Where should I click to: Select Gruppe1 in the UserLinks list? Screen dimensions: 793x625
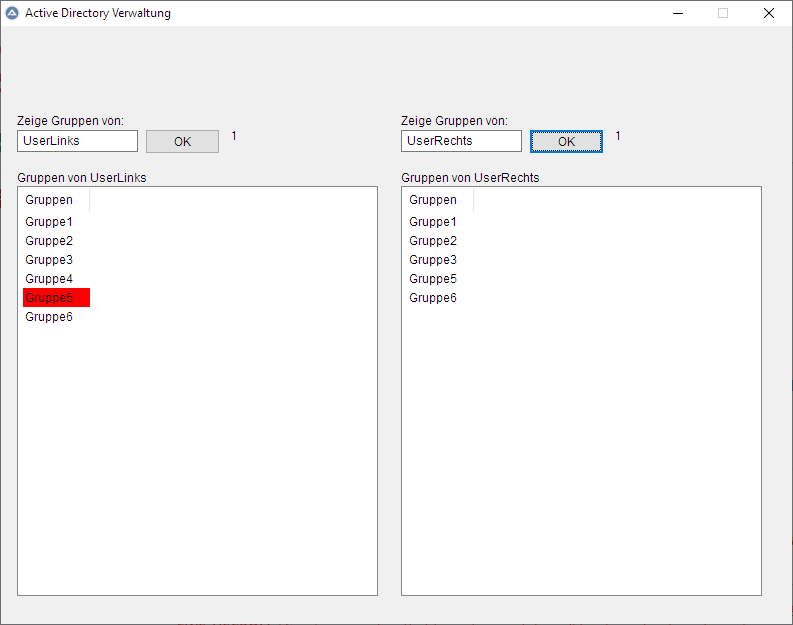(49, 222)
